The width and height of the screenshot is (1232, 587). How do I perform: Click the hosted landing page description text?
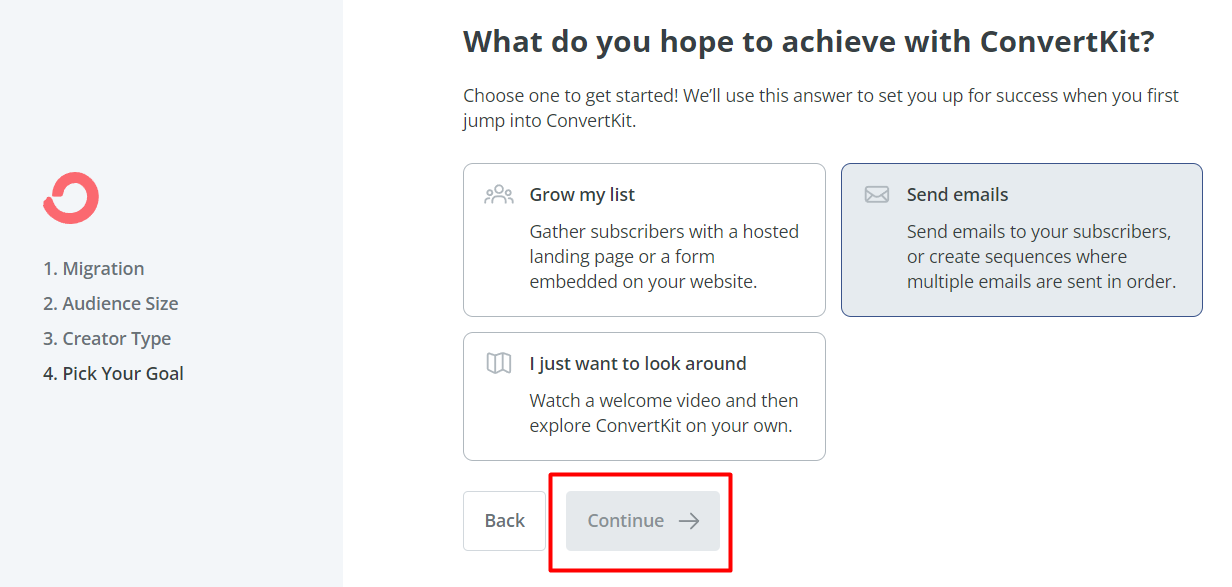[x=664, y=256]
